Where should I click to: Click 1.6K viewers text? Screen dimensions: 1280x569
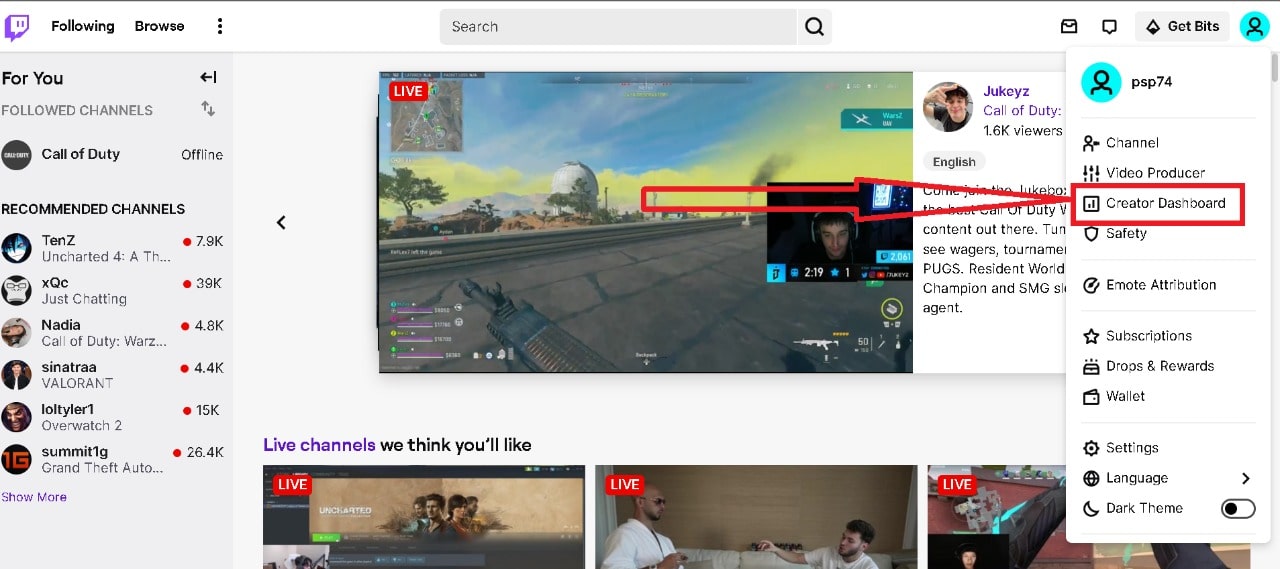pyautogui.click(x=1023, y=130)
